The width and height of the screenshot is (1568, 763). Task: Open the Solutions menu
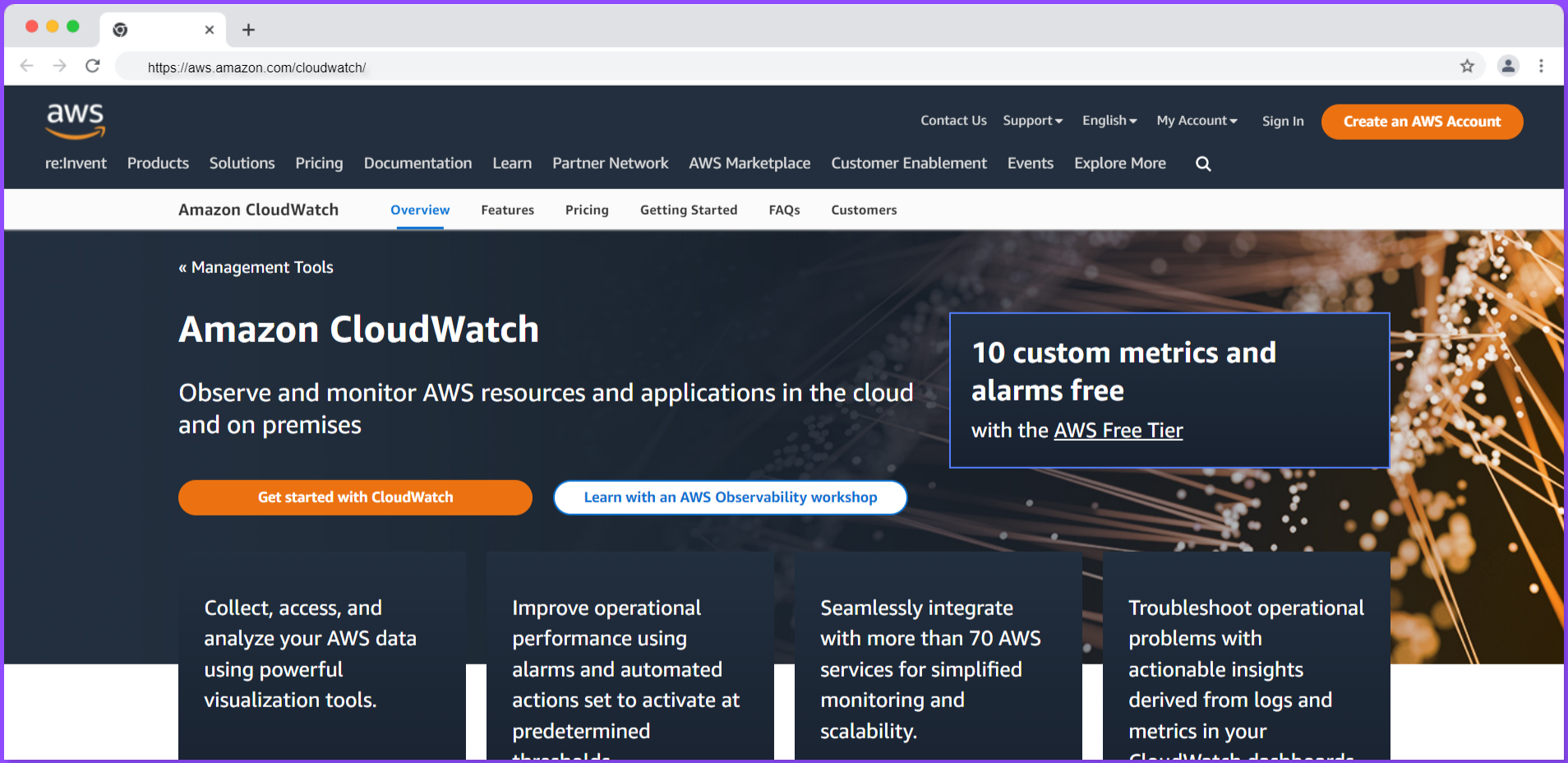point(242,163)
